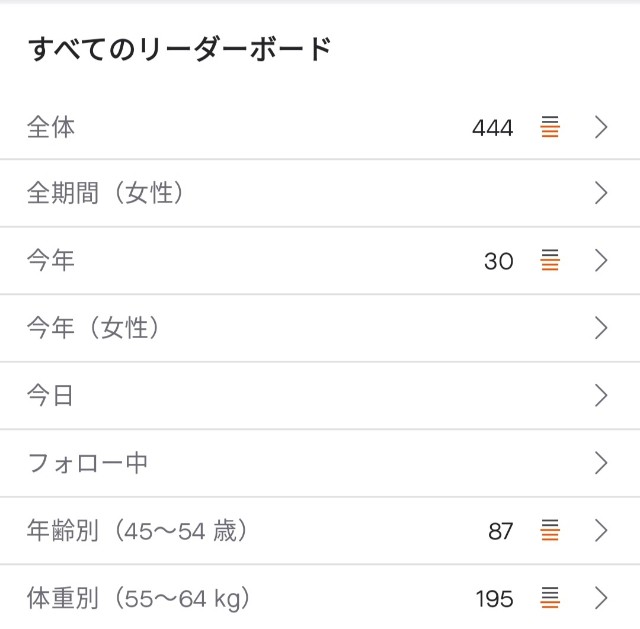Open chevron for 年齢別（45〜54 歳）
640x629 pixels.
click(601, 530)
